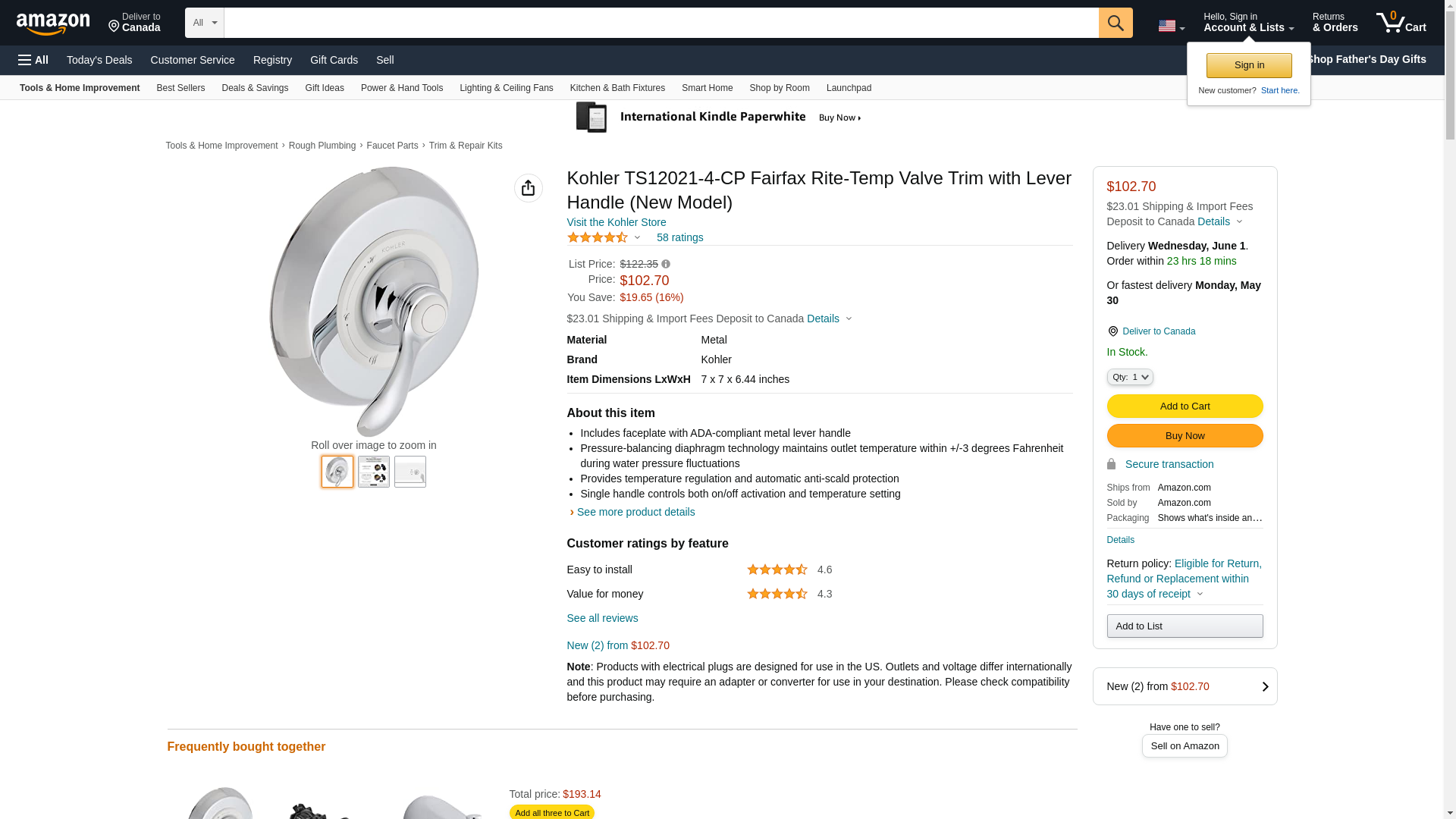
Task: Click the search magnifier button
Action: [x=1115, y=23]
